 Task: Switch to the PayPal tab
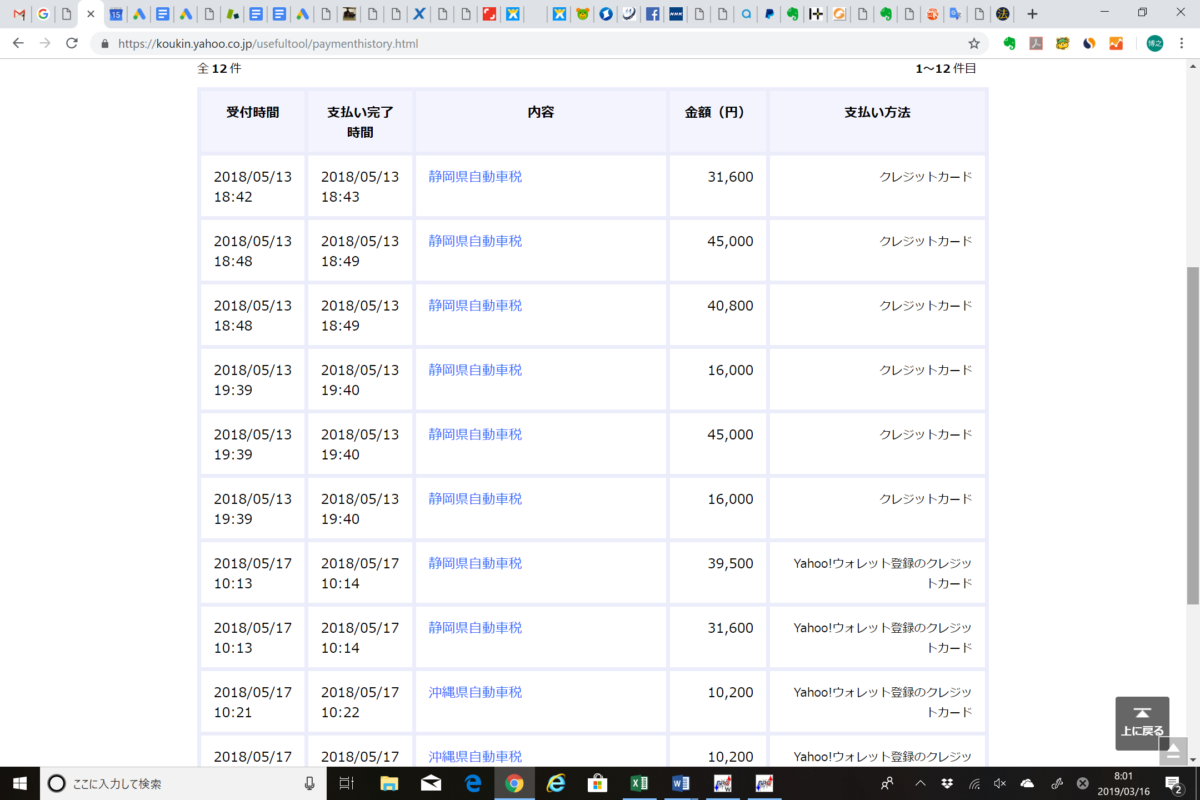[x=769, y=14]
